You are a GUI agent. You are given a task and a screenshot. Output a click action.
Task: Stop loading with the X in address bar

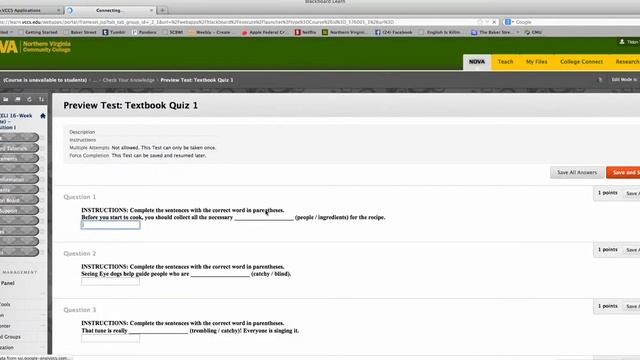point(494,22)
